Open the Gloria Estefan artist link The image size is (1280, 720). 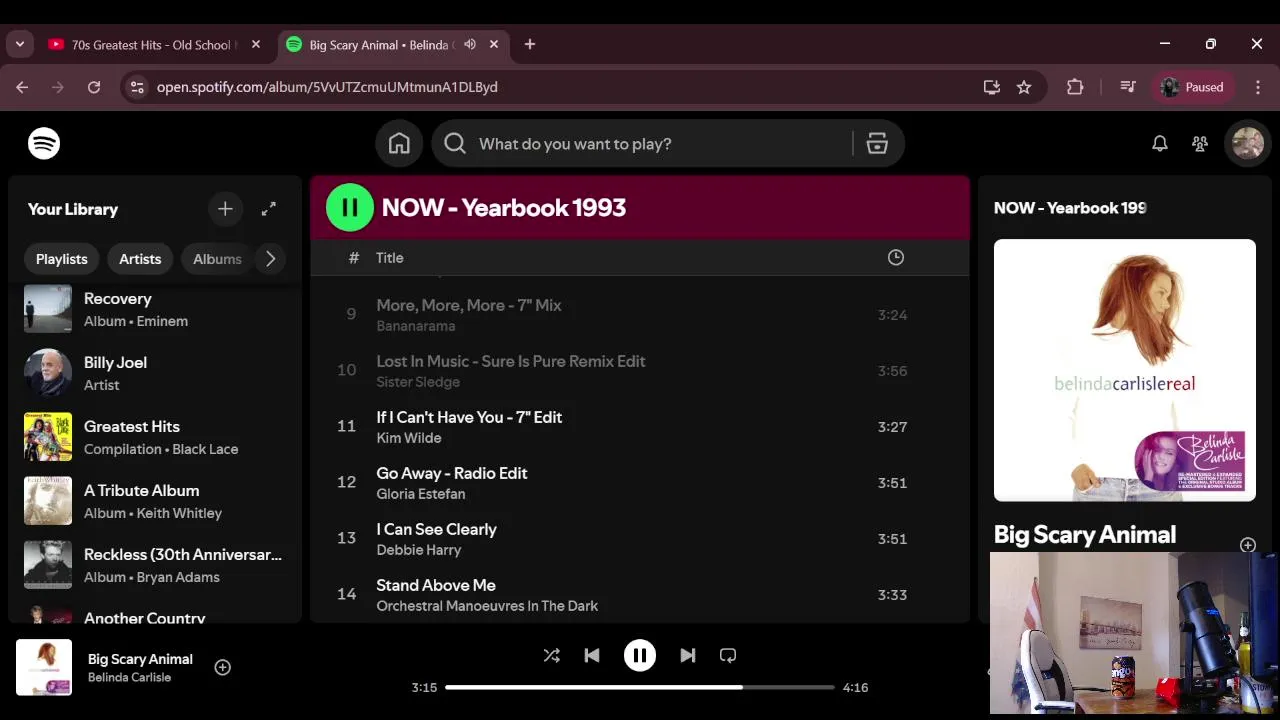[x=421, y=494]
